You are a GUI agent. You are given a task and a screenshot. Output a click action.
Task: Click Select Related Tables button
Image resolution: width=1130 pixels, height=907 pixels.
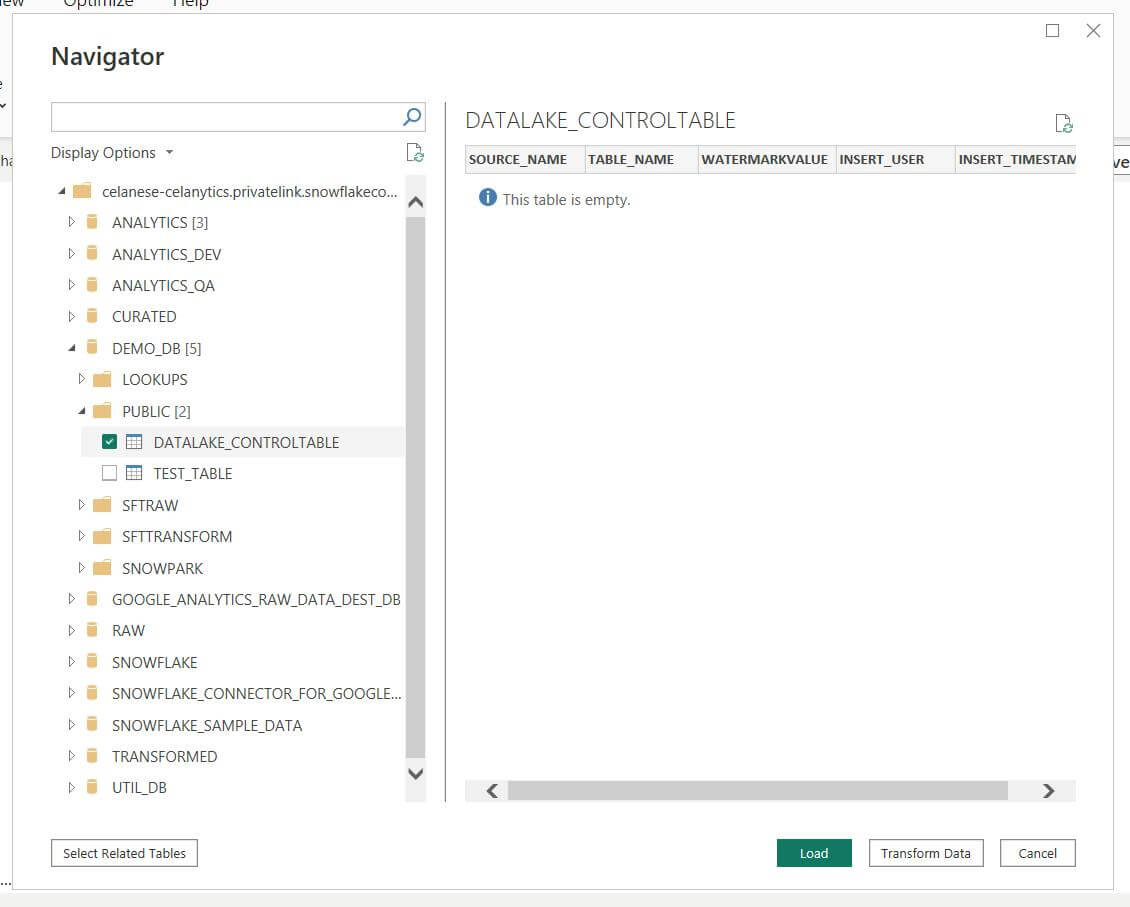(124, 853)
